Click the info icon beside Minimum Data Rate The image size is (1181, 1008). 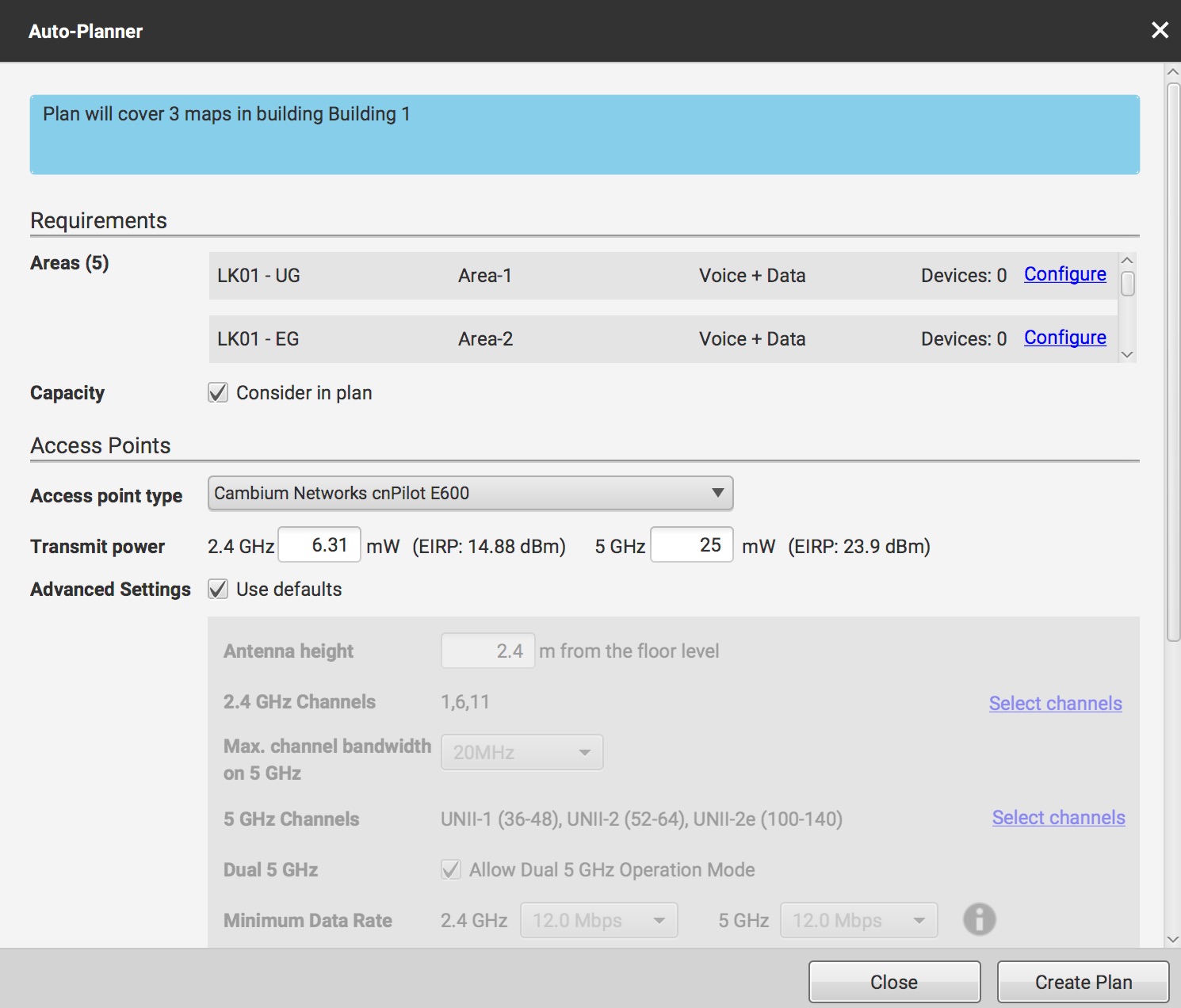pos(979,920)
